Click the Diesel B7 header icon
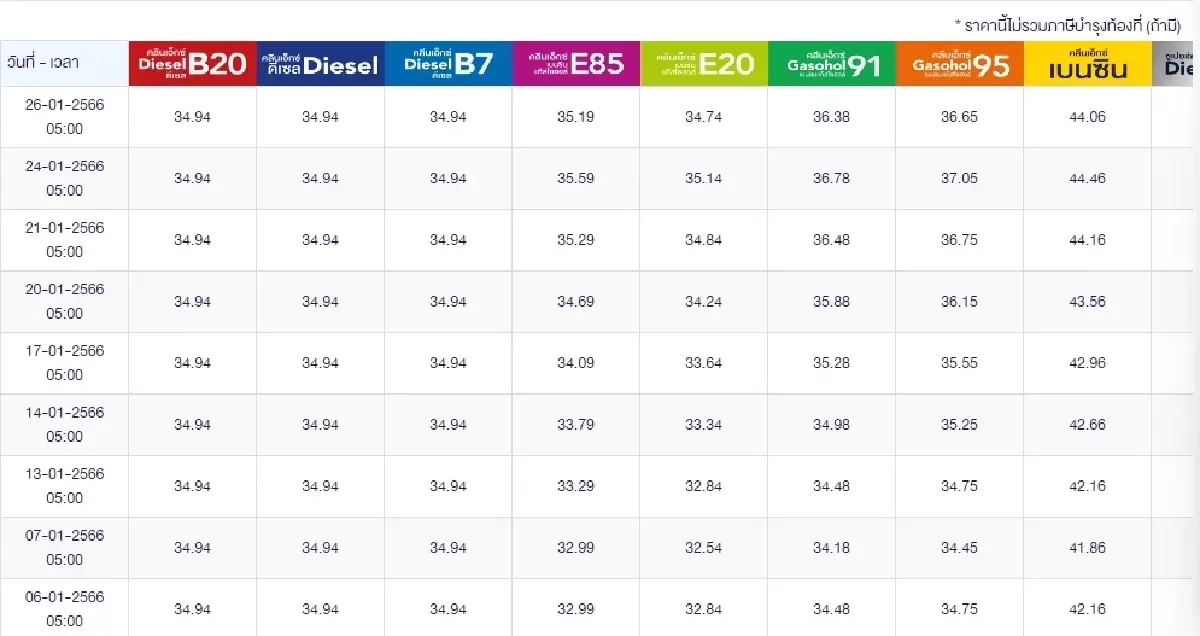Image resolution: width=1200 pixels, height=636 pixels. [448, 64]
